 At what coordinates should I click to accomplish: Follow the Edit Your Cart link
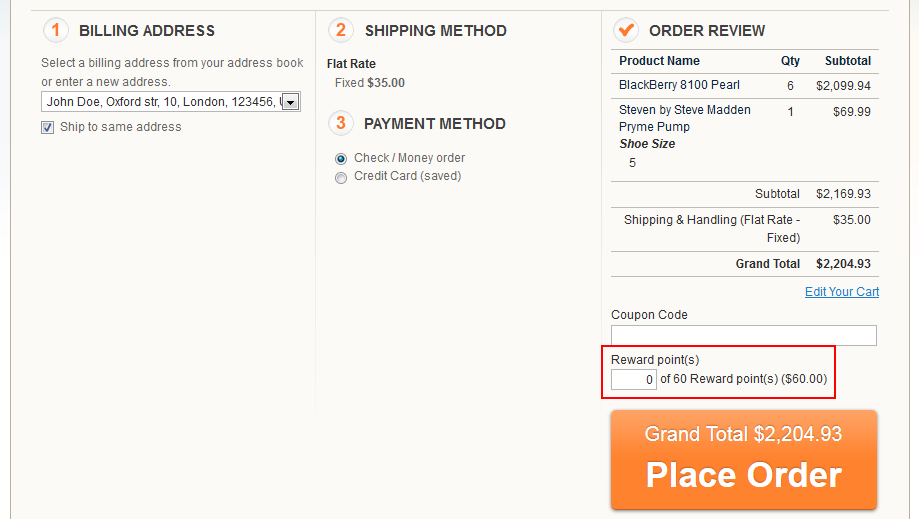842,292
